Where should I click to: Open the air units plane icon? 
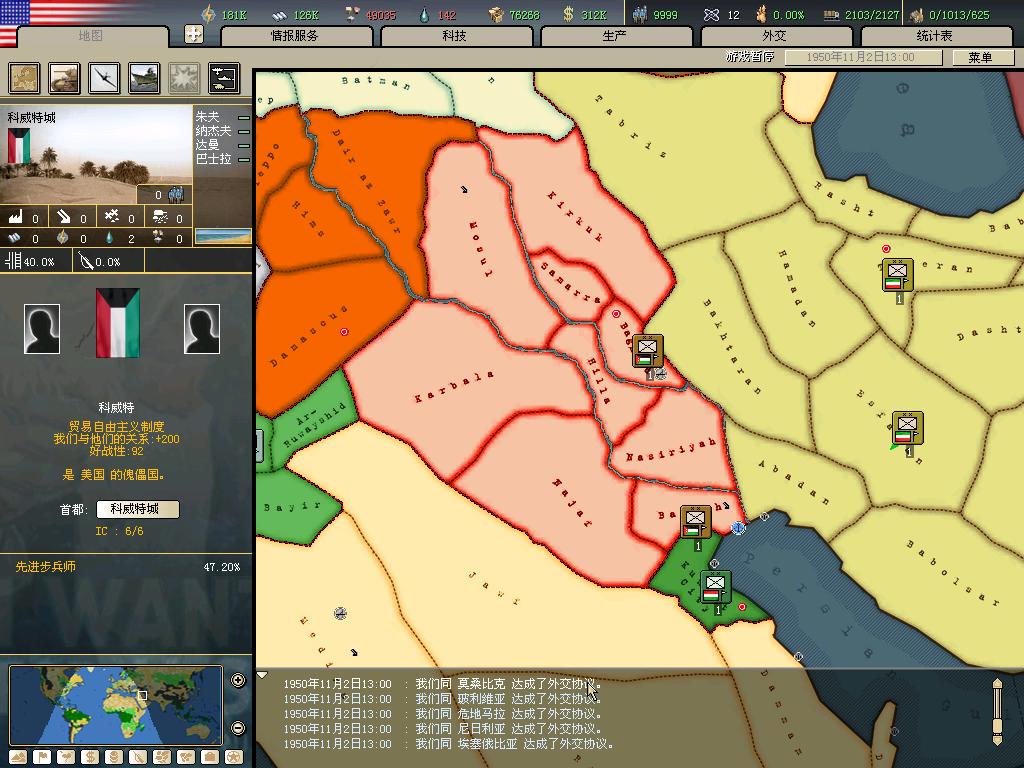point(104,78)
